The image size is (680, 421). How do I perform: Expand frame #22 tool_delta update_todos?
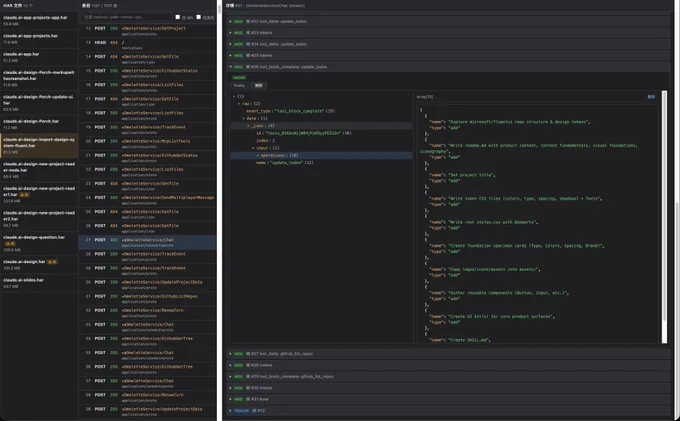coord(448,21)
